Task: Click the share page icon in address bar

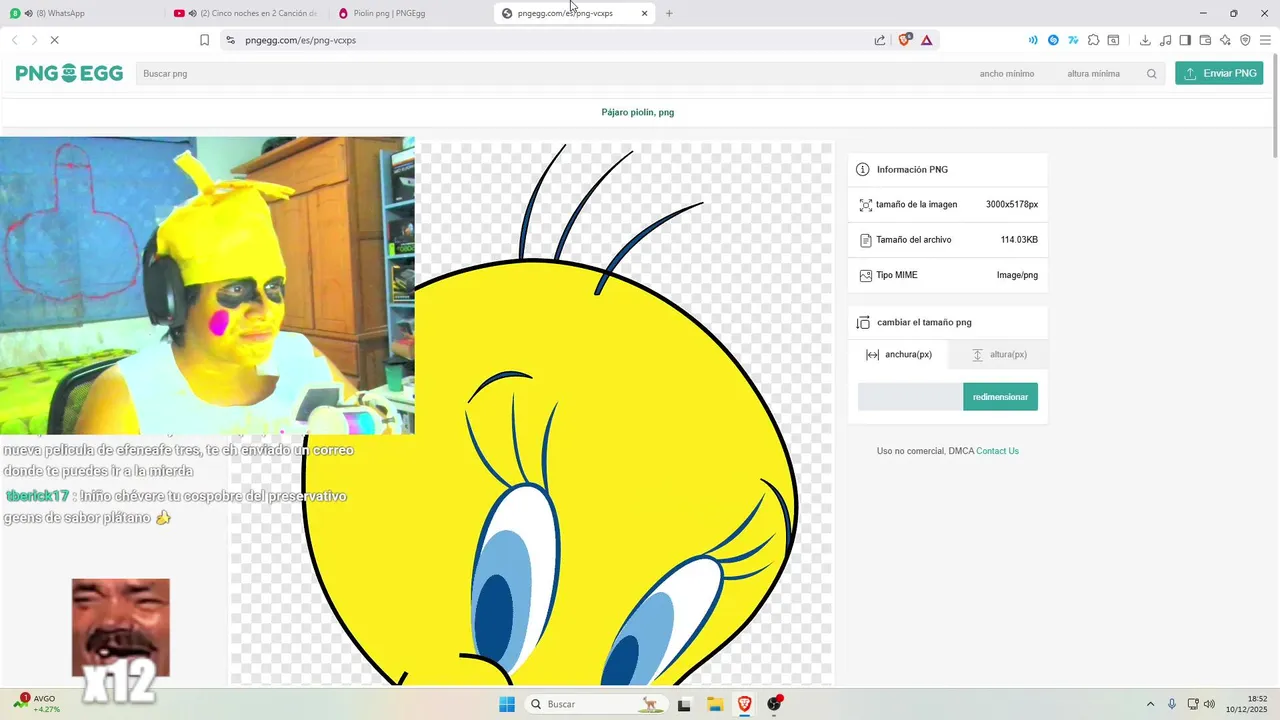Action: (880, 40)
